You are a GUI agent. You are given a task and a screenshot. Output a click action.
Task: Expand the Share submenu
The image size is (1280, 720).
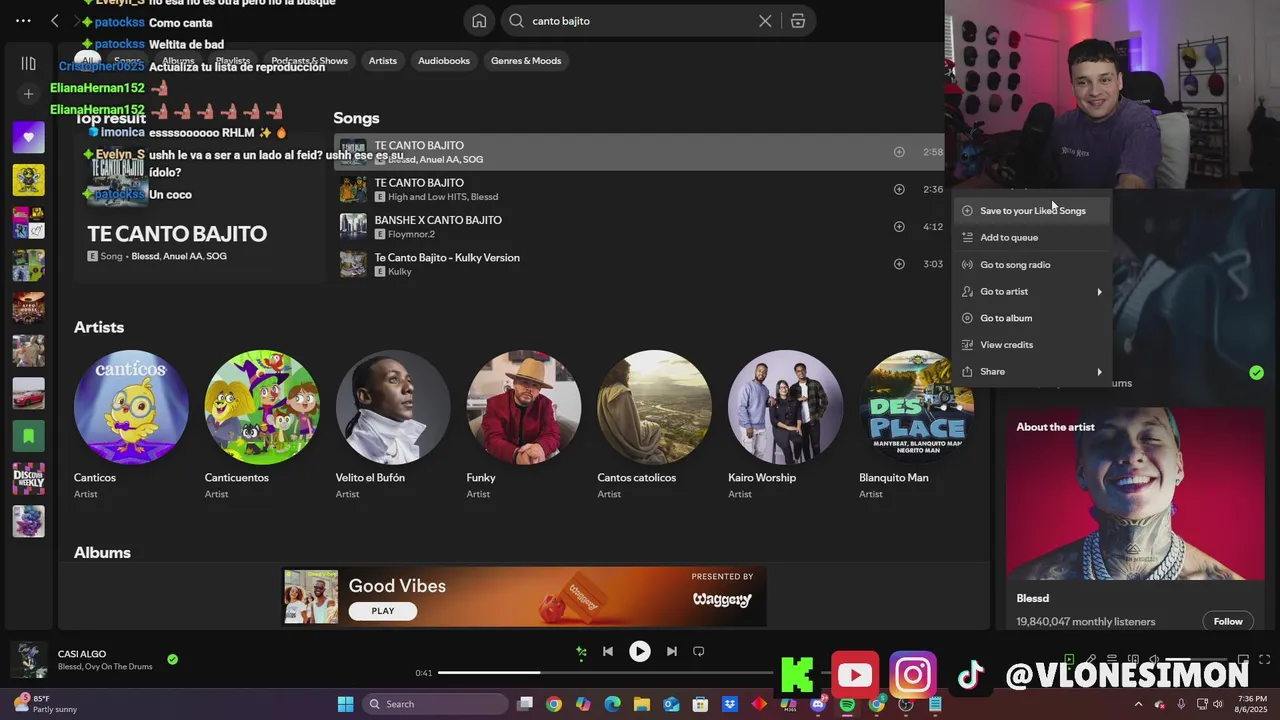coord(1032,371)
